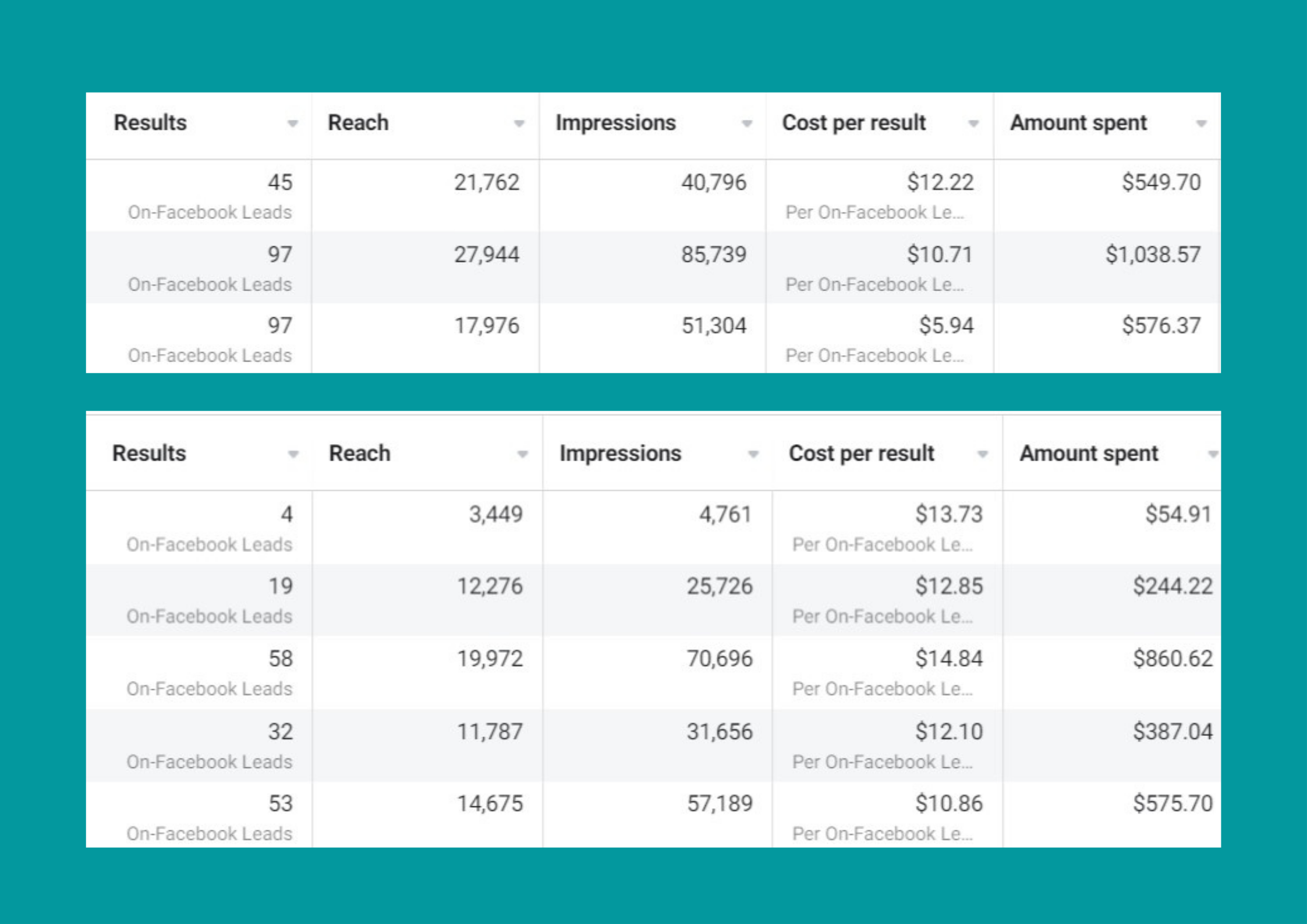Select the row with 4 On-Facebook Leads
1307x924 pixels.
click(286, 515)
